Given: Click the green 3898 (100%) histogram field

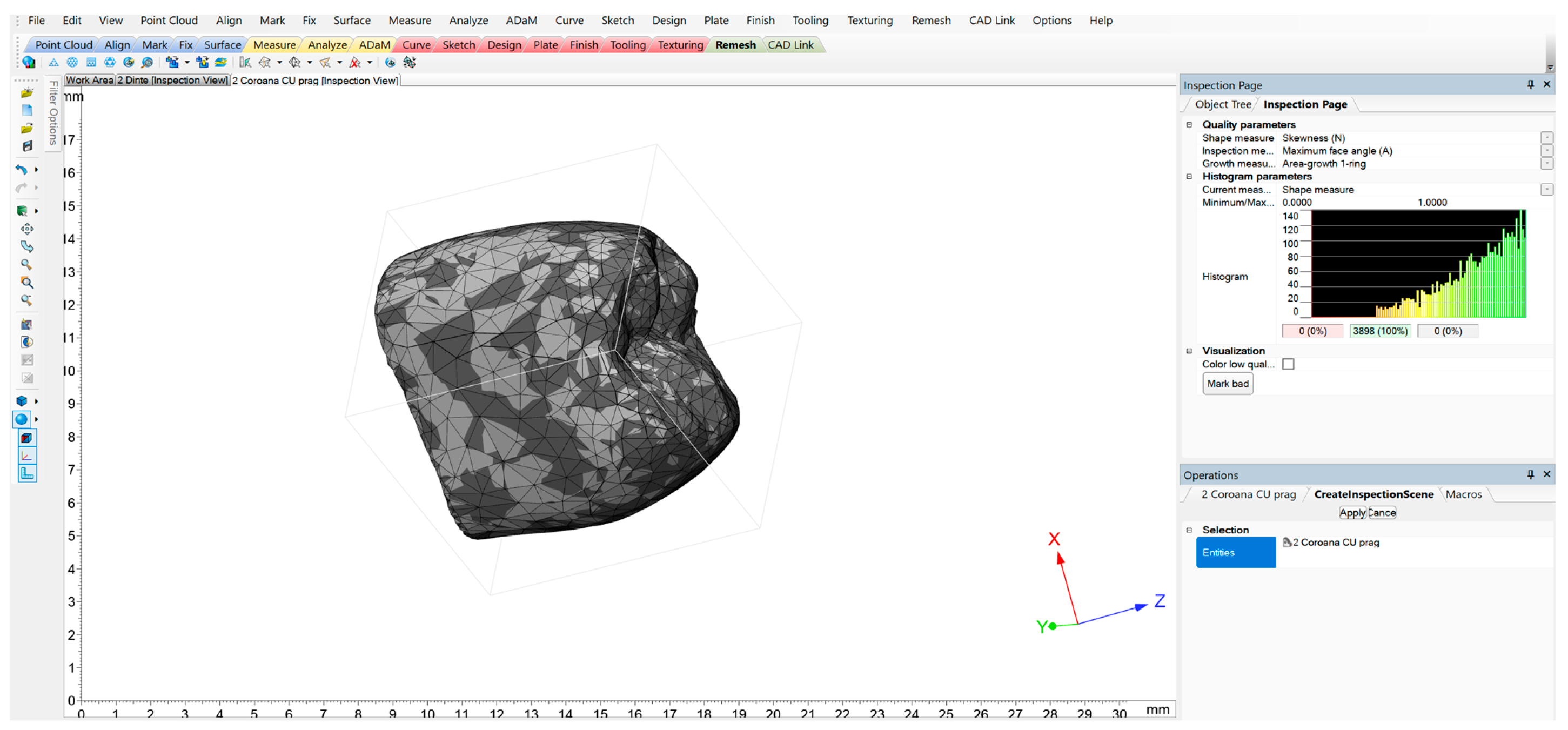Looking at the screenshot, I should tap(1380, 331).
